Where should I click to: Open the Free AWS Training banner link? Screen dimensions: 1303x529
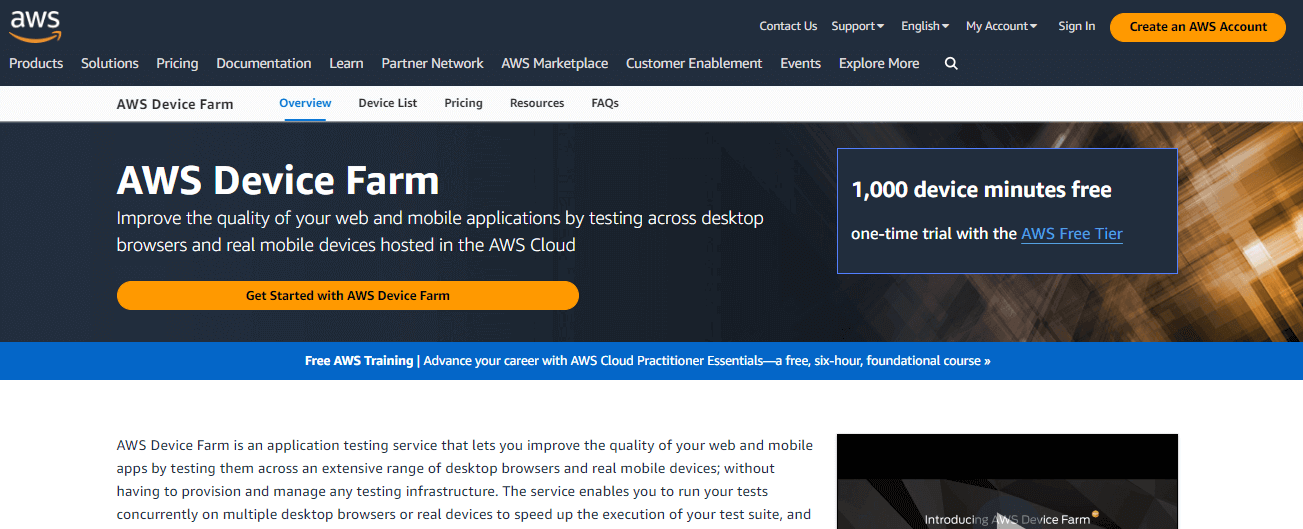[x=648, y=360]
